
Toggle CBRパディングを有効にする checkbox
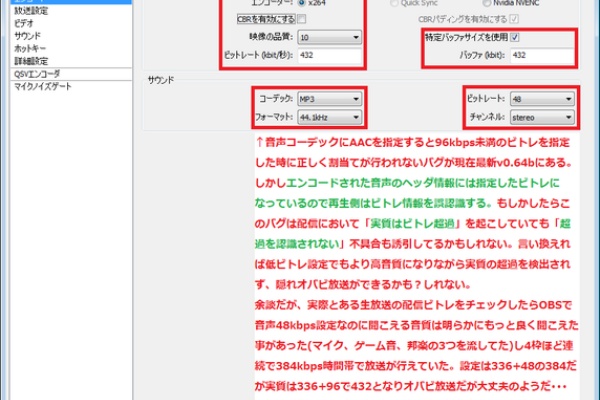[x=514, y=19]
